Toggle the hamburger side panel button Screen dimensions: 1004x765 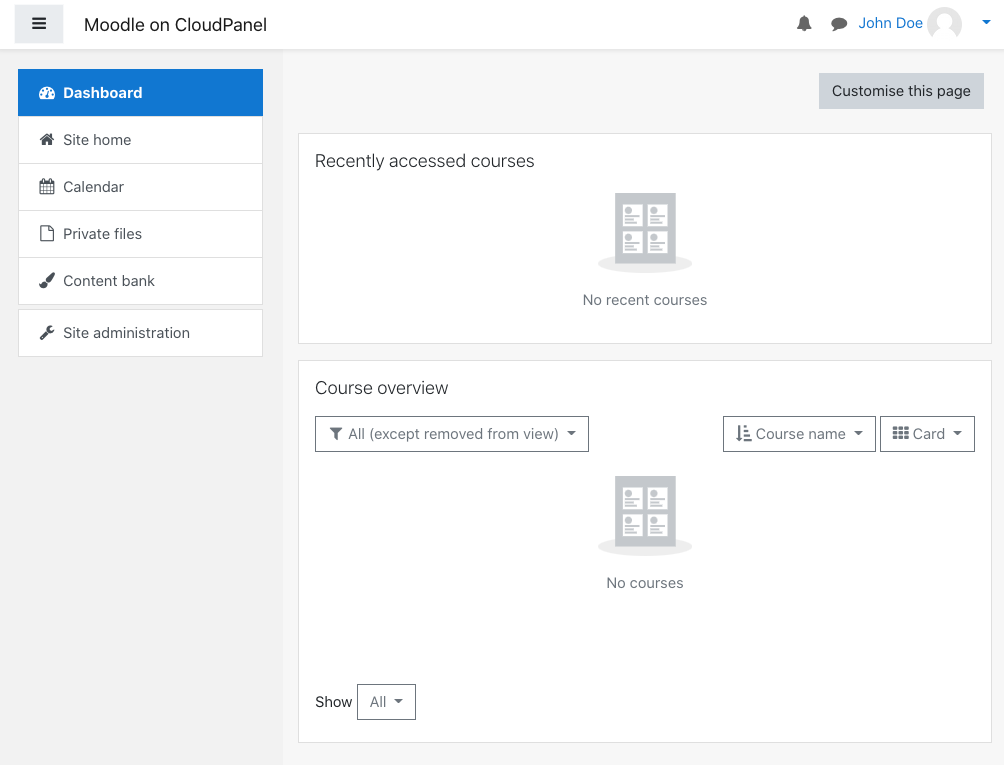click(x=39, y=24)
